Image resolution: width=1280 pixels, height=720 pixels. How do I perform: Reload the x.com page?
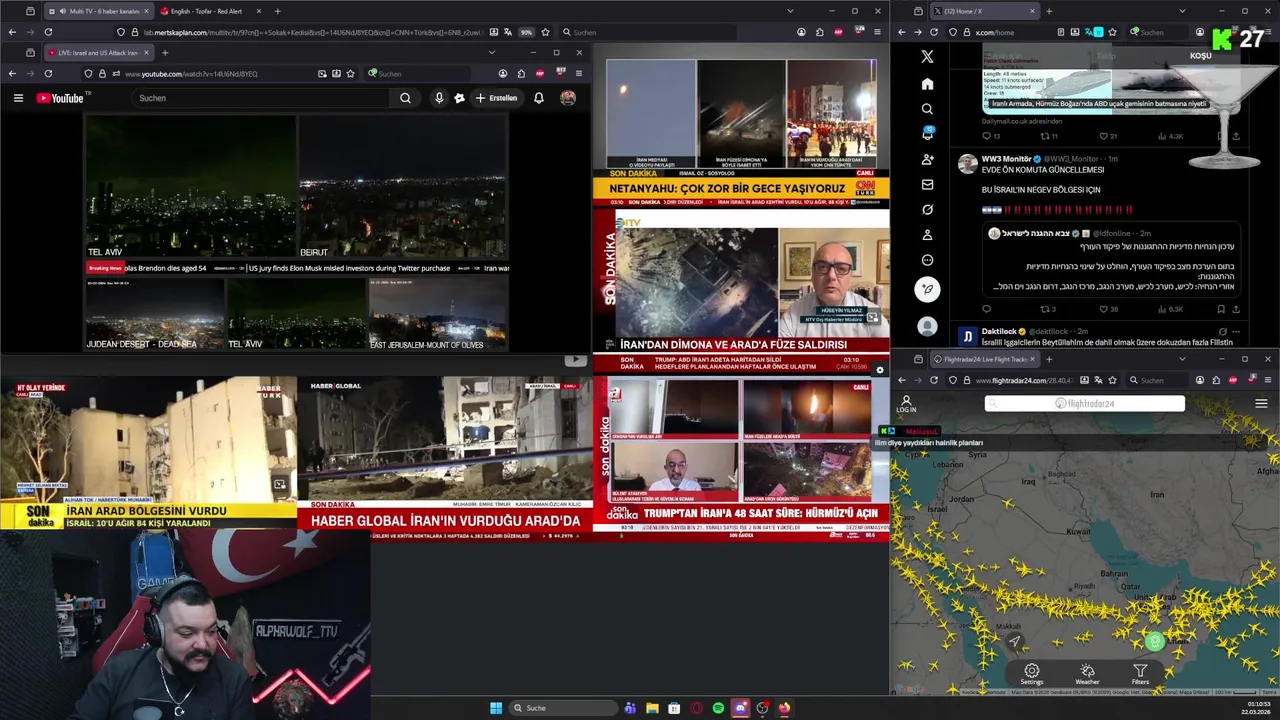click(x=934, y=32)
